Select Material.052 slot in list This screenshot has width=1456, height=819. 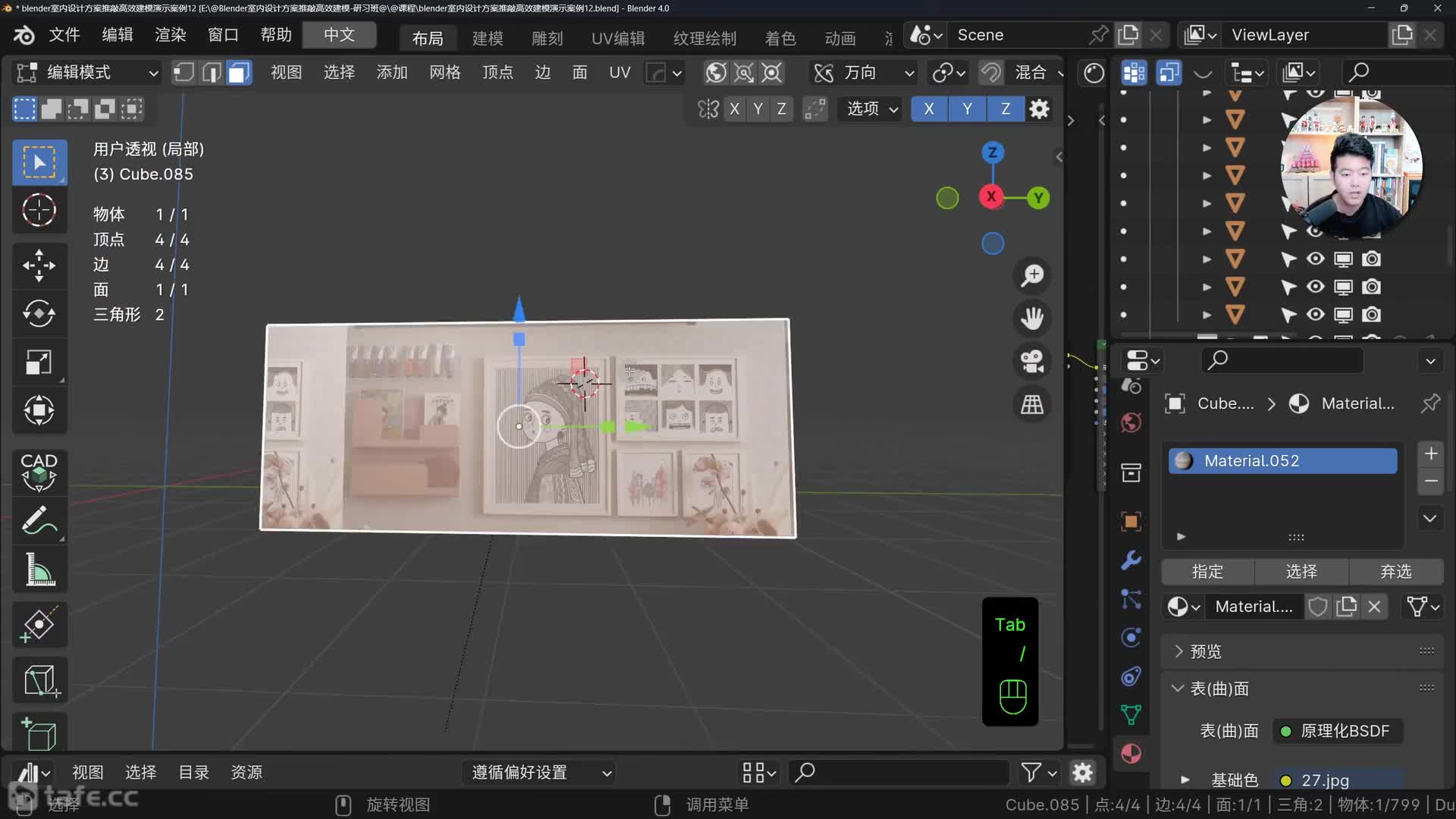1282,461
